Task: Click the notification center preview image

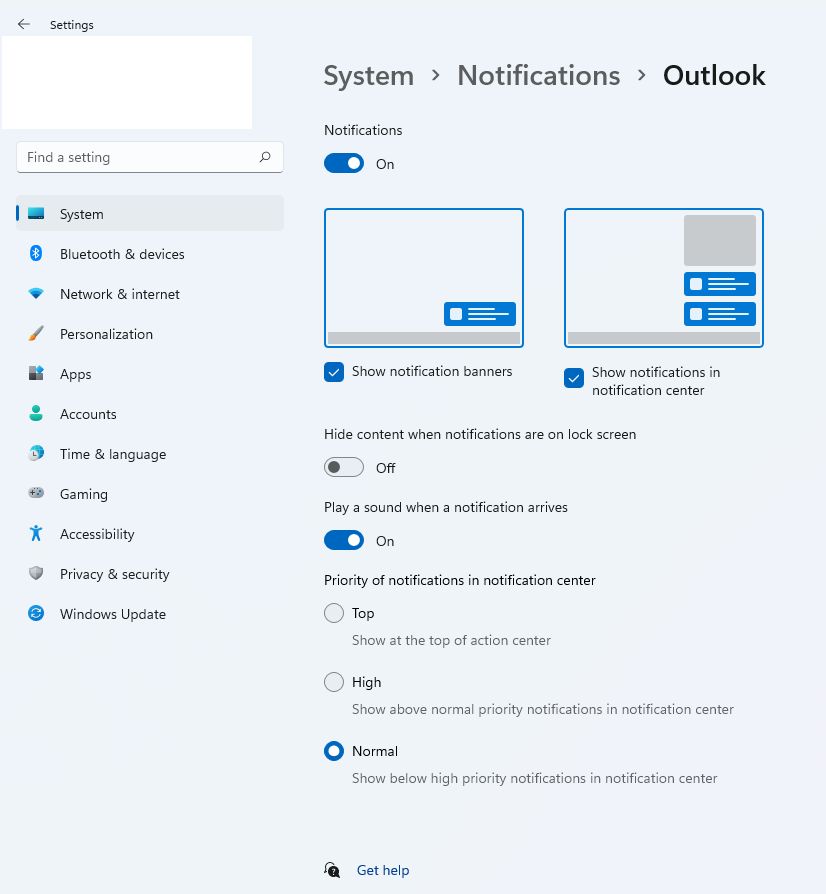Action: 664,278
